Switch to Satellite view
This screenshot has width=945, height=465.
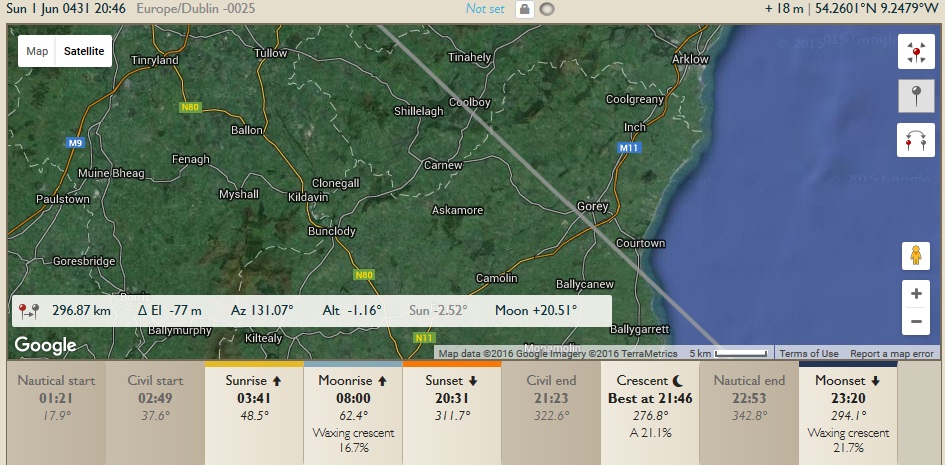click(84, 51)
